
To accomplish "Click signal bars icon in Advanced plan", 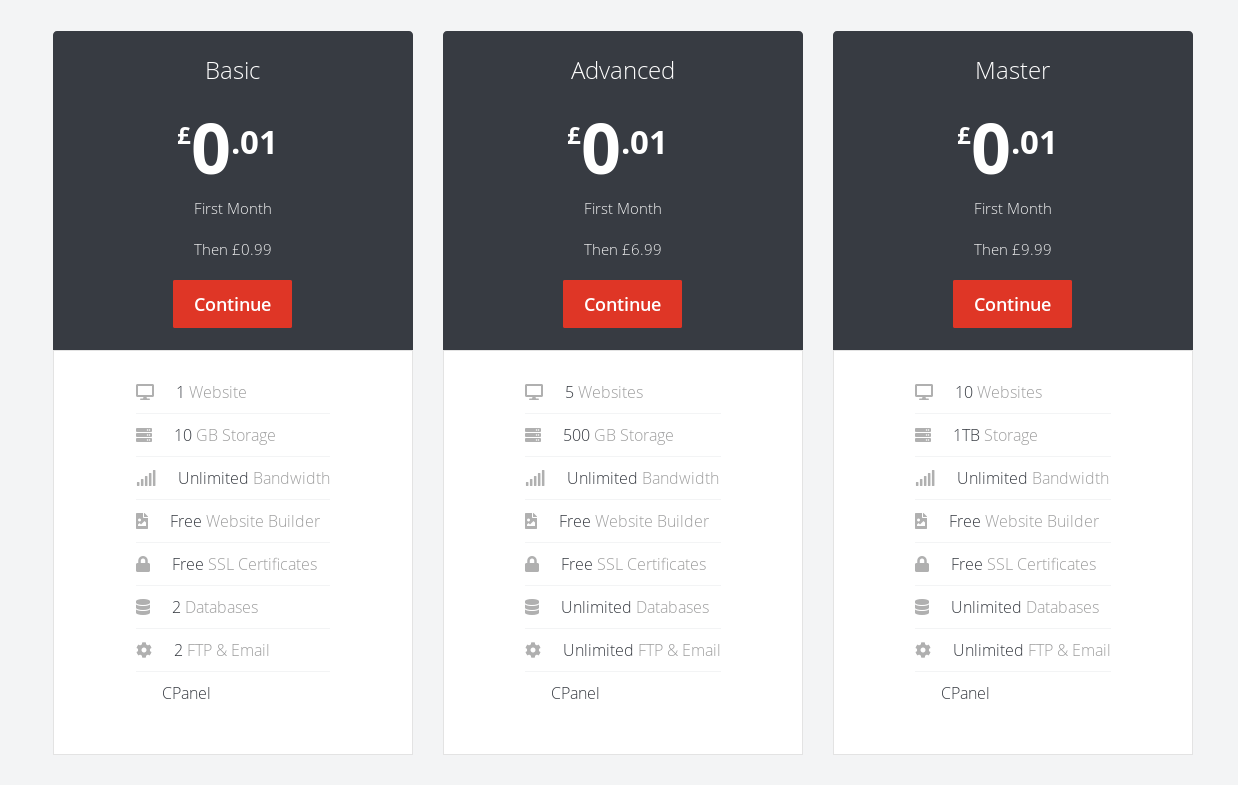I will click(x=535, y=478).
